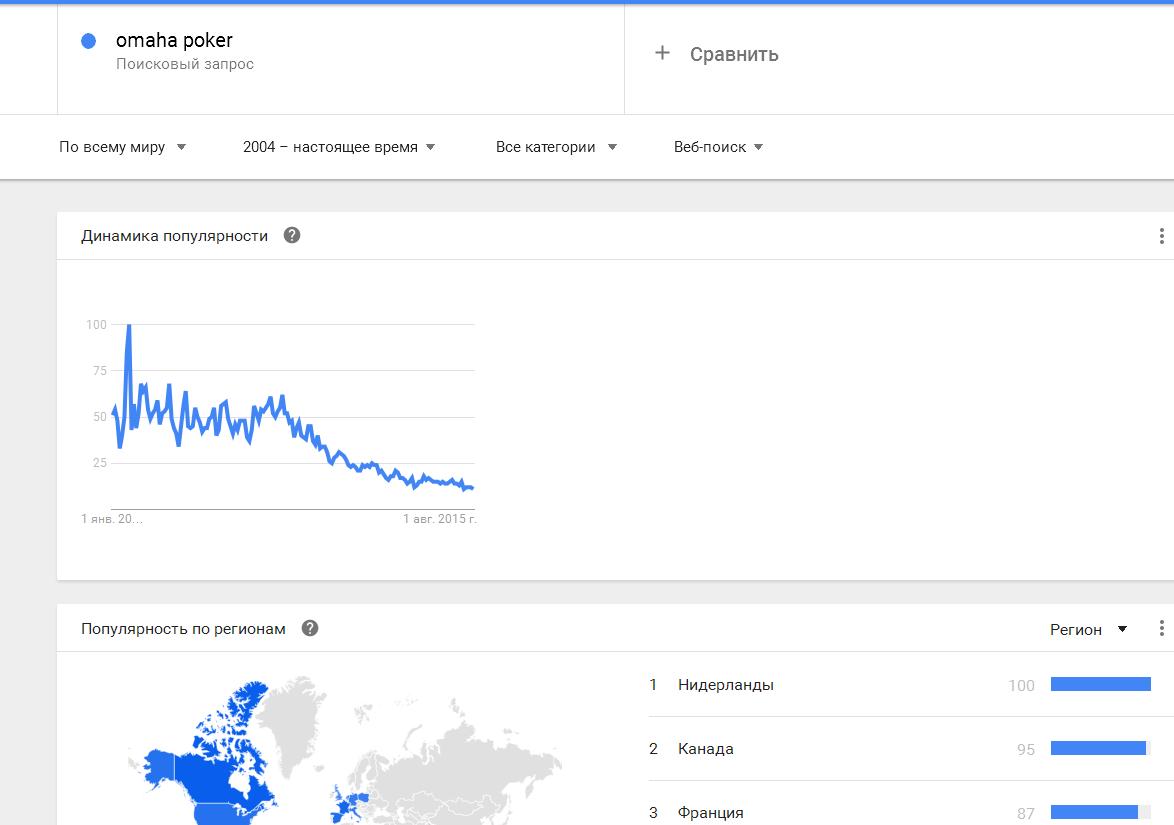Open help icon beside Динамика популярности

point(292,235)
